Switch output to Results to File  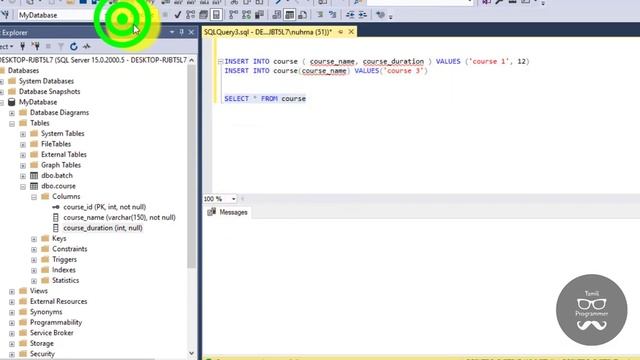[x=302, y=15]
